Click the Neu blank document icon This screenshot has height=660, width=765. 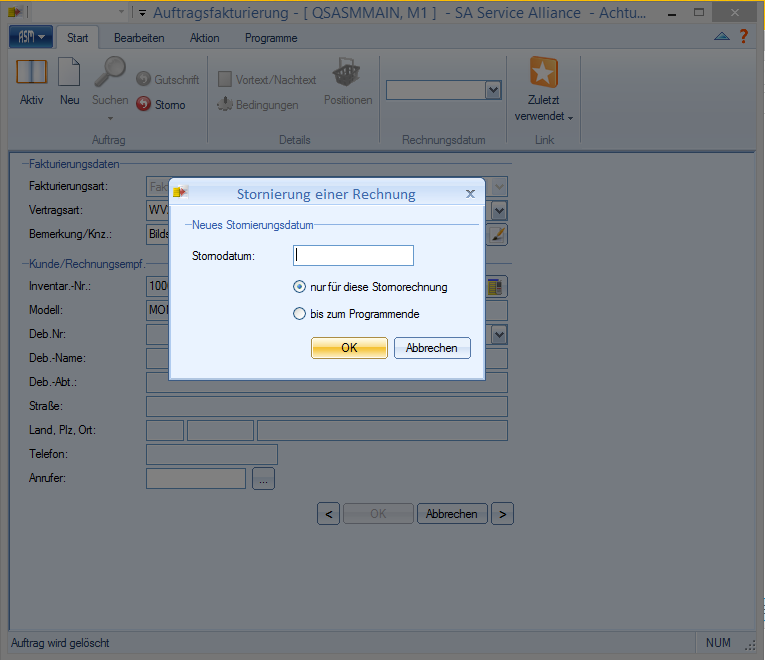pos(69,71)
